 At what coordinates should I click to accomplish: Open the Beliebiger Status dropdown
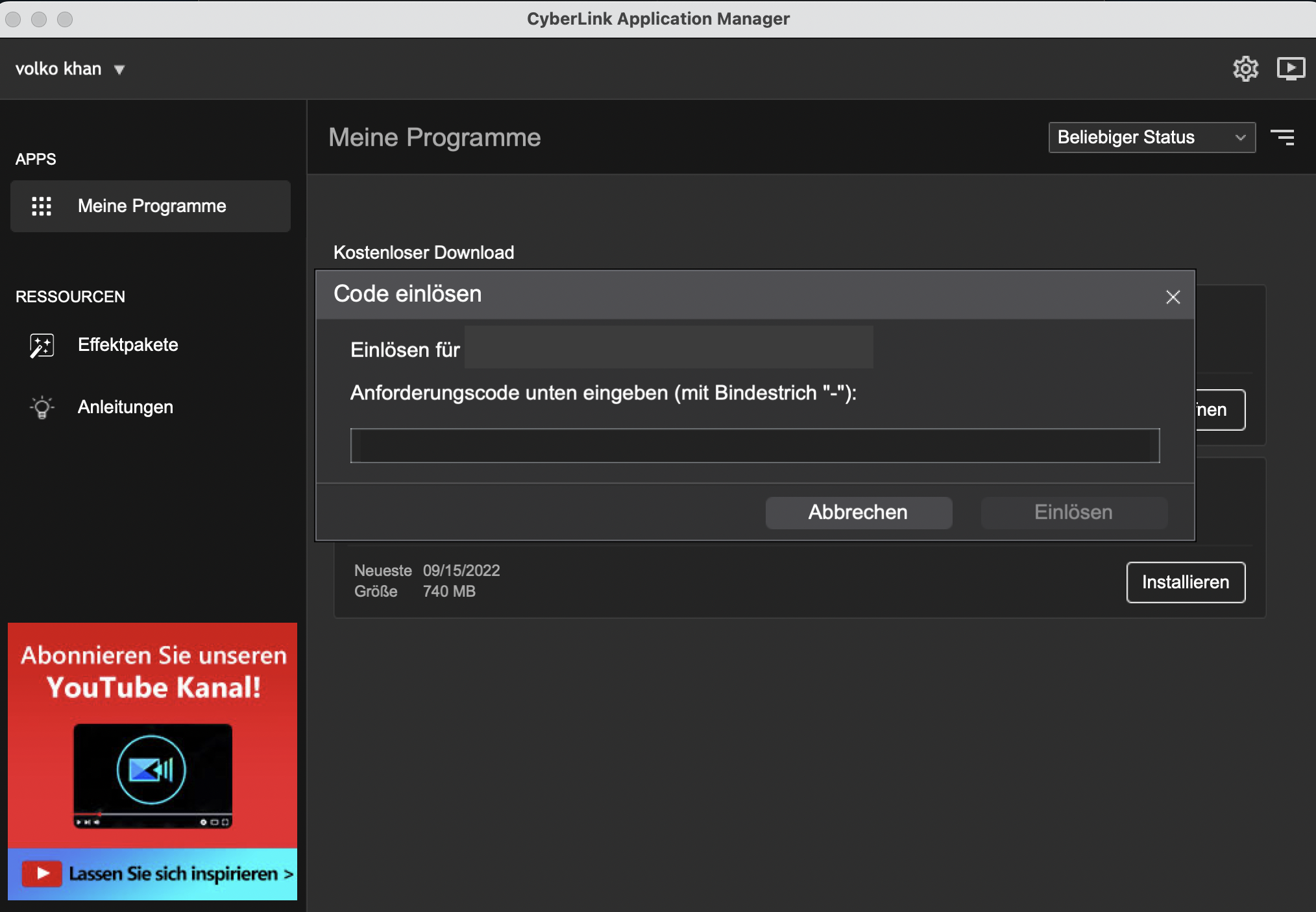pyautogui.click(x=1151, y=138)
